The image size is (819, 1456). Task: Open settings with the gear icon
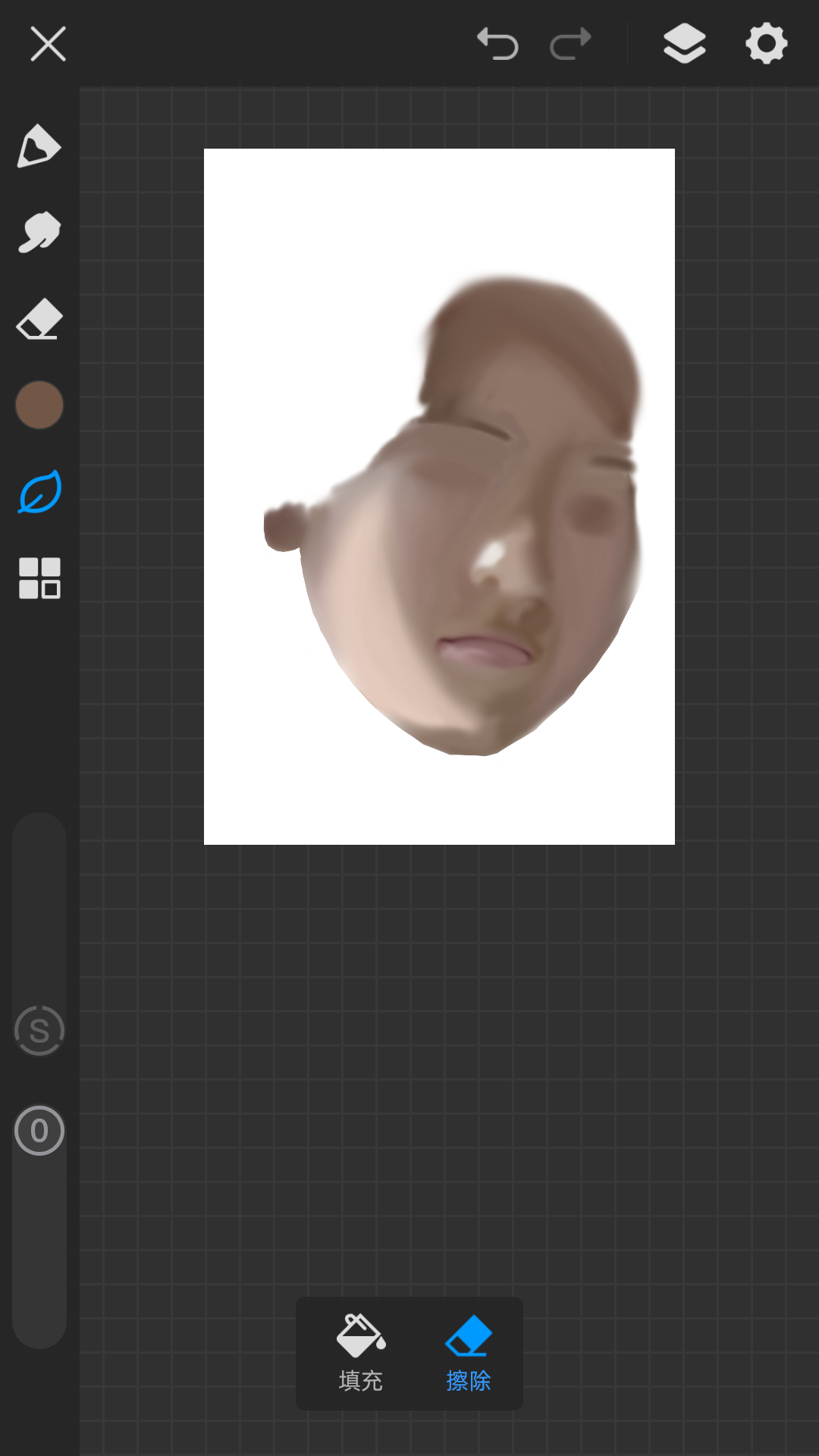[766, 43]
